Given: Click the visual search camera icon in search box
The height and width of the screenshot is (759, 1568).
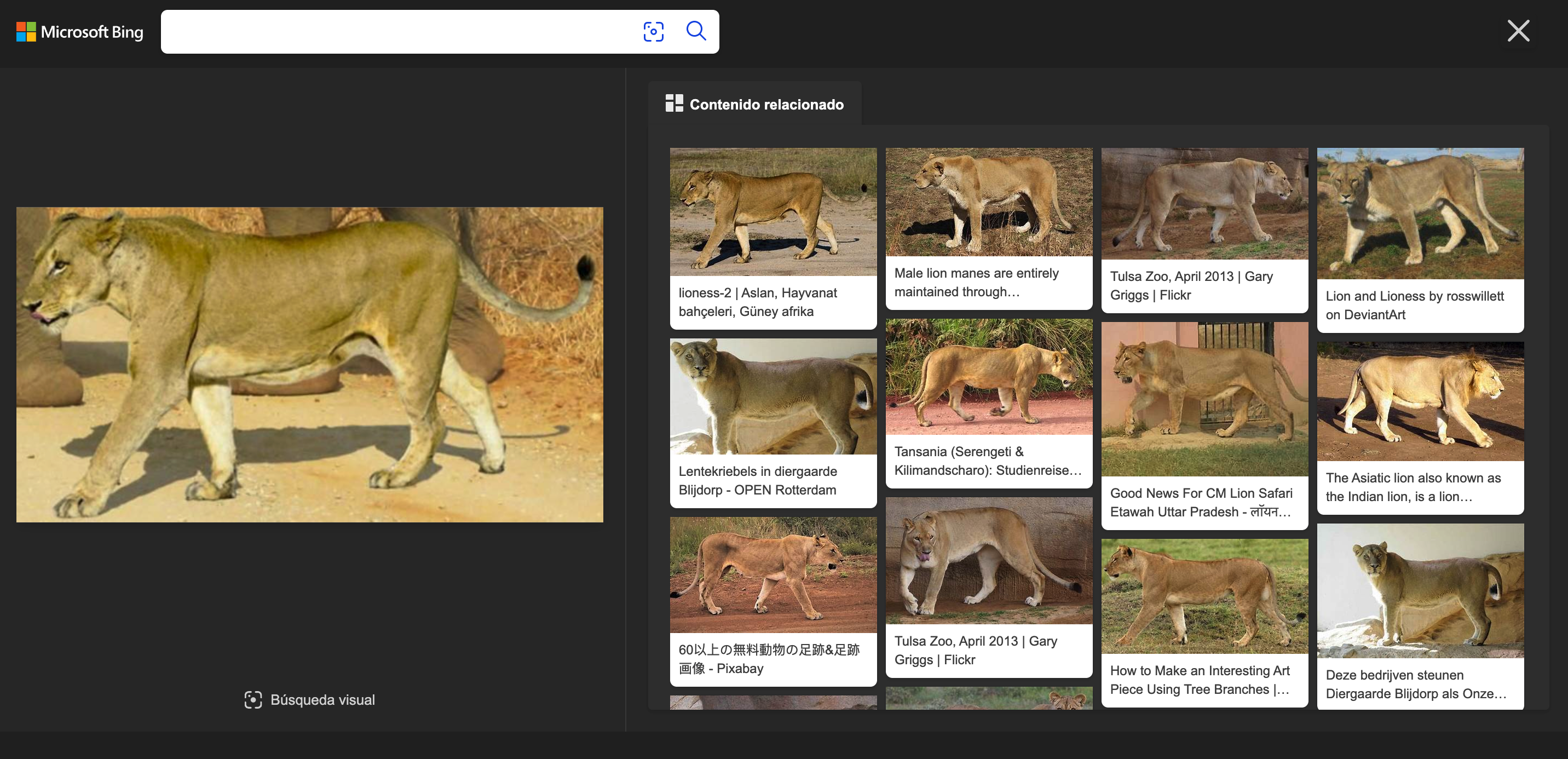Looking at the screenshot, I should click(x=653, y=31).
